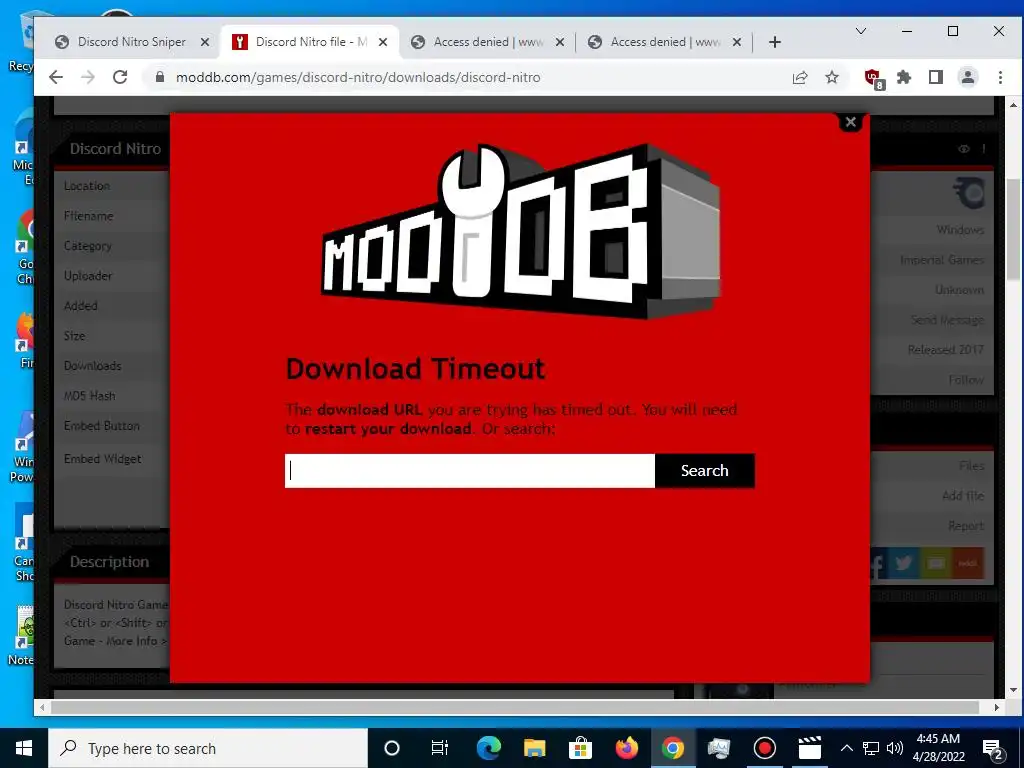Open Task View on the taskbar
Viewport: 1024px width, 768px height.
coord(440,748)
